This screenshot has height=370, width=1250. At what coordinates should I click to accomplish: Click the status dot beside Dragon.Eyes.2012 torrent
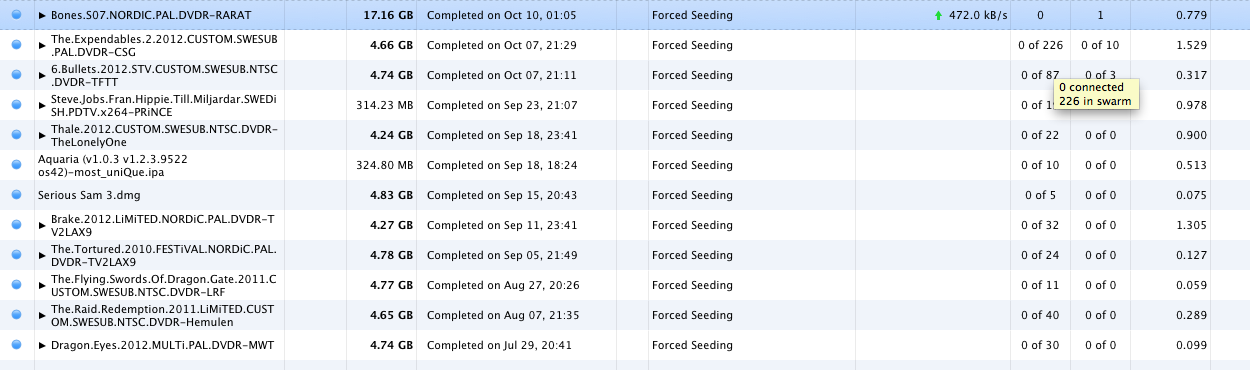[x=16, y=345]
